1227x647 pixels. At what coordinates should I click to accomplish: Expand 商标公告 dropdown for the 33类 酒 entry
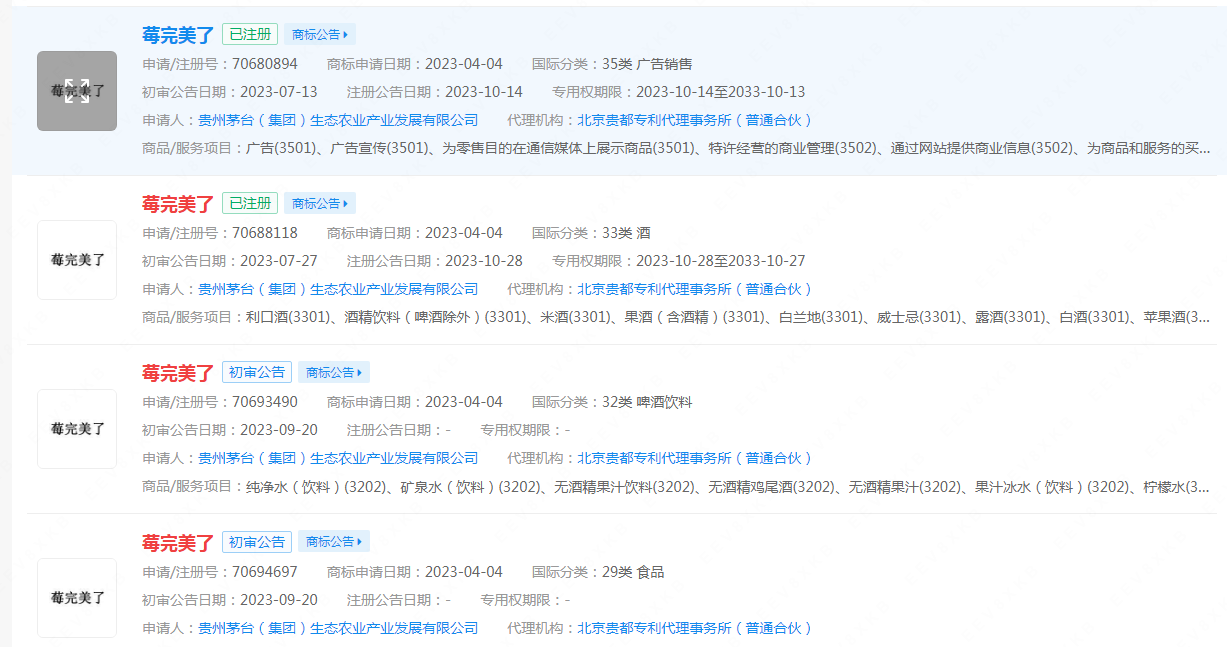(x=319, y=204)
